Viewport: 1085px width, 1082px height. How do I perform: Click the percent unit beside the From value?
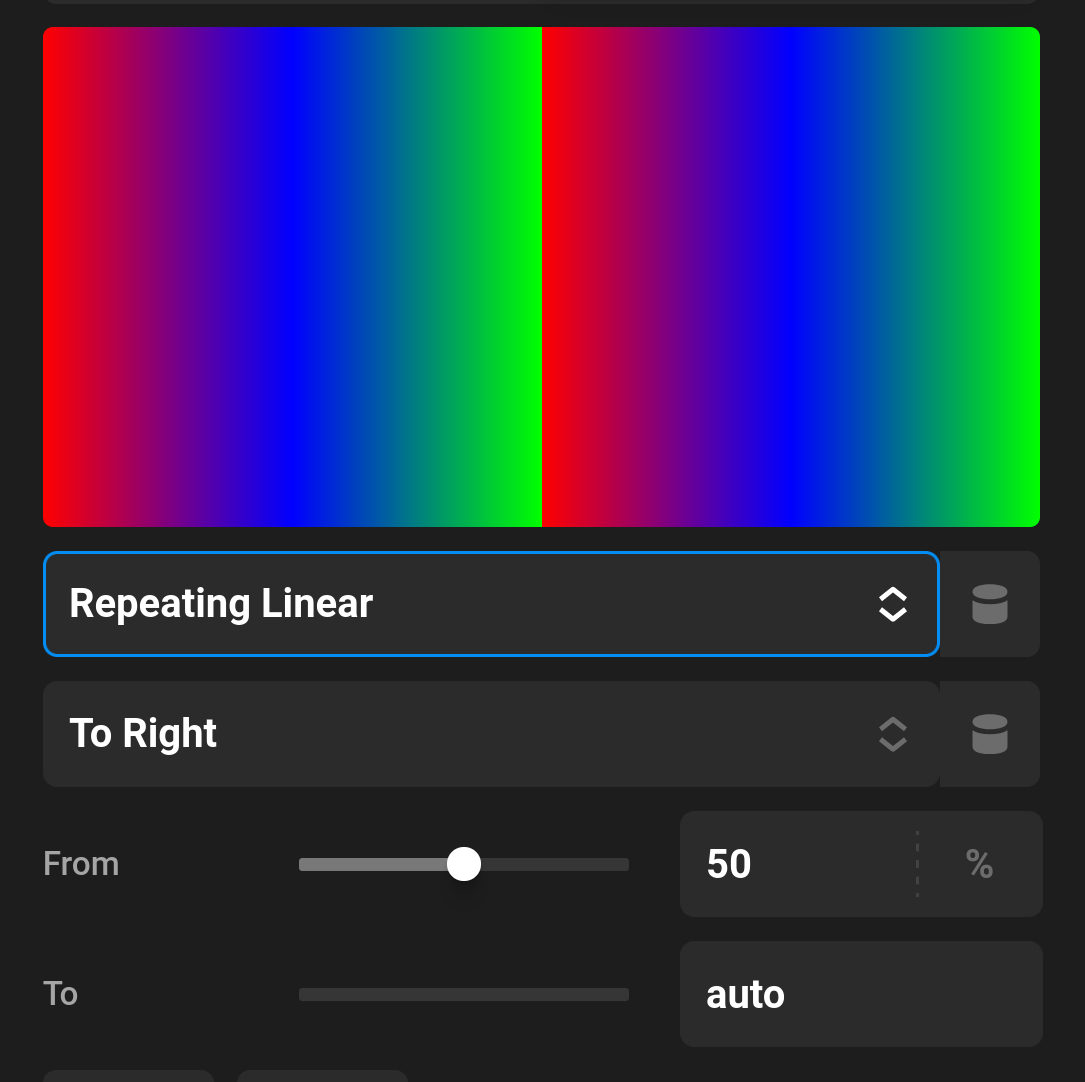click(980, 864)
